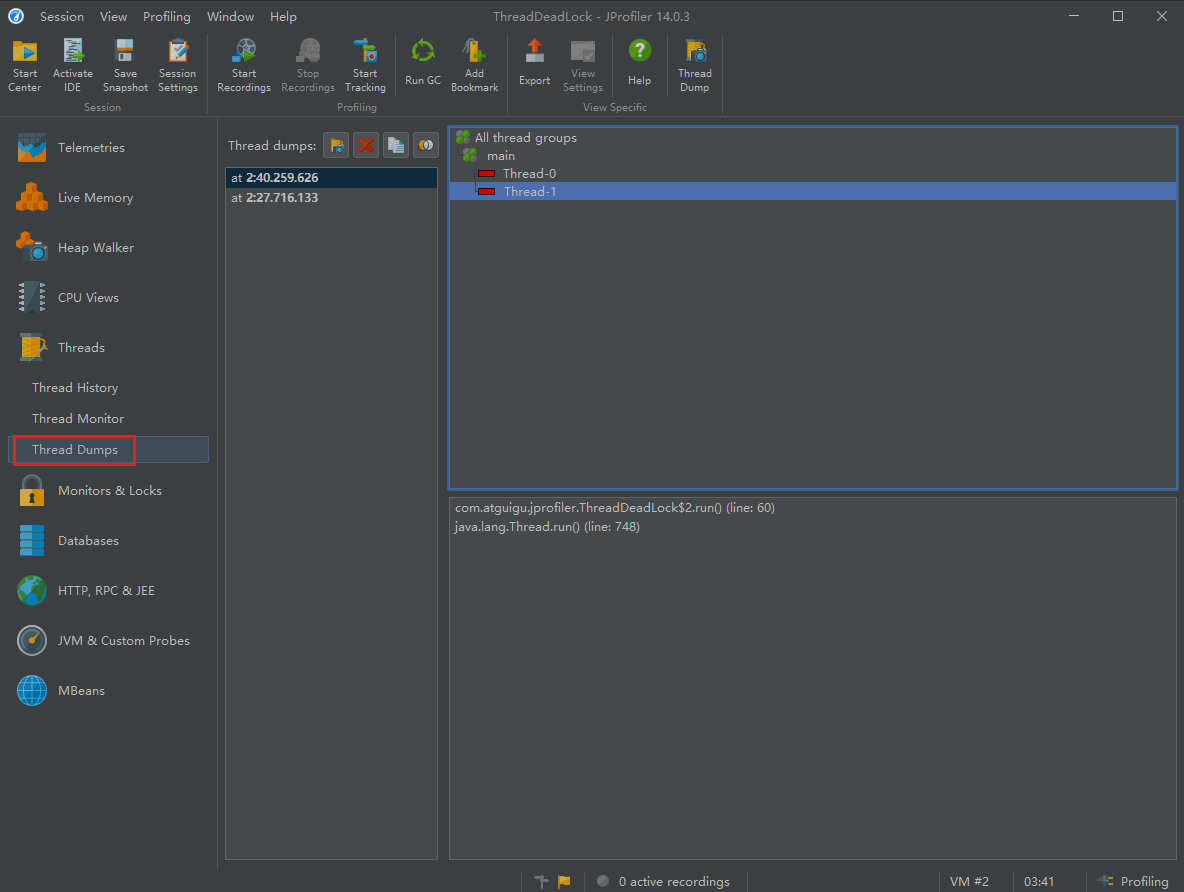This screenshot has width=1184, height=892.
Task: Open View Settings
Action: coord(583,66)
